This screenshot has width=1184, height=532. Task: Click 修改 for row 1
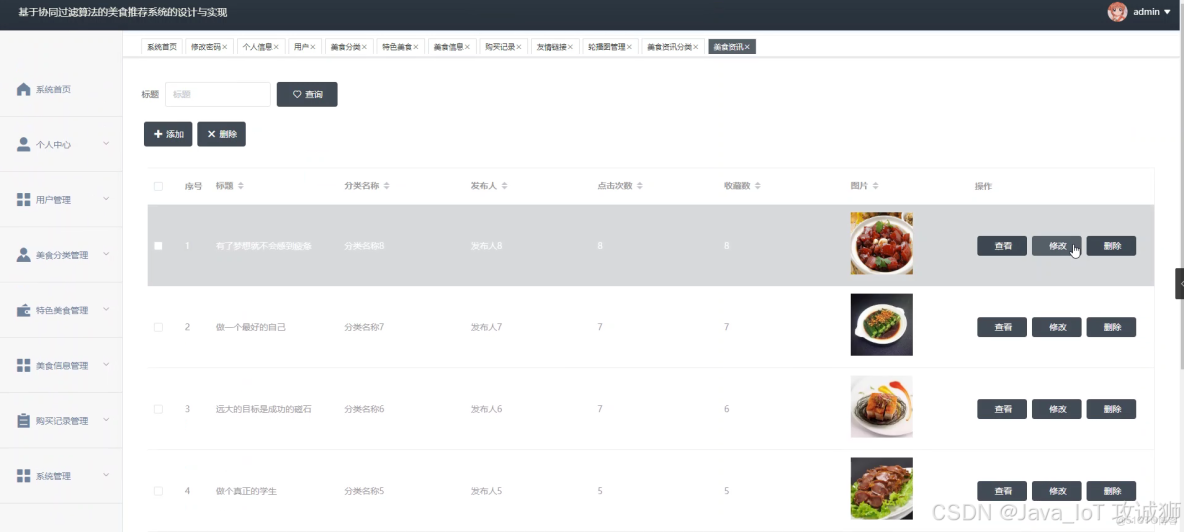pyautogui.click(x=1056, y=245)
